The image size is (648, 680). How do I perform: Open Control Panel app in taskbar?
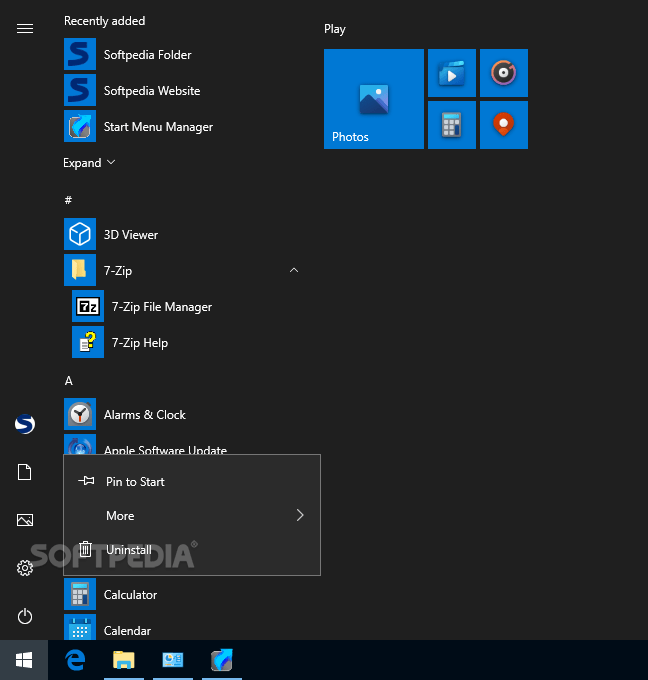coord(173,660)
